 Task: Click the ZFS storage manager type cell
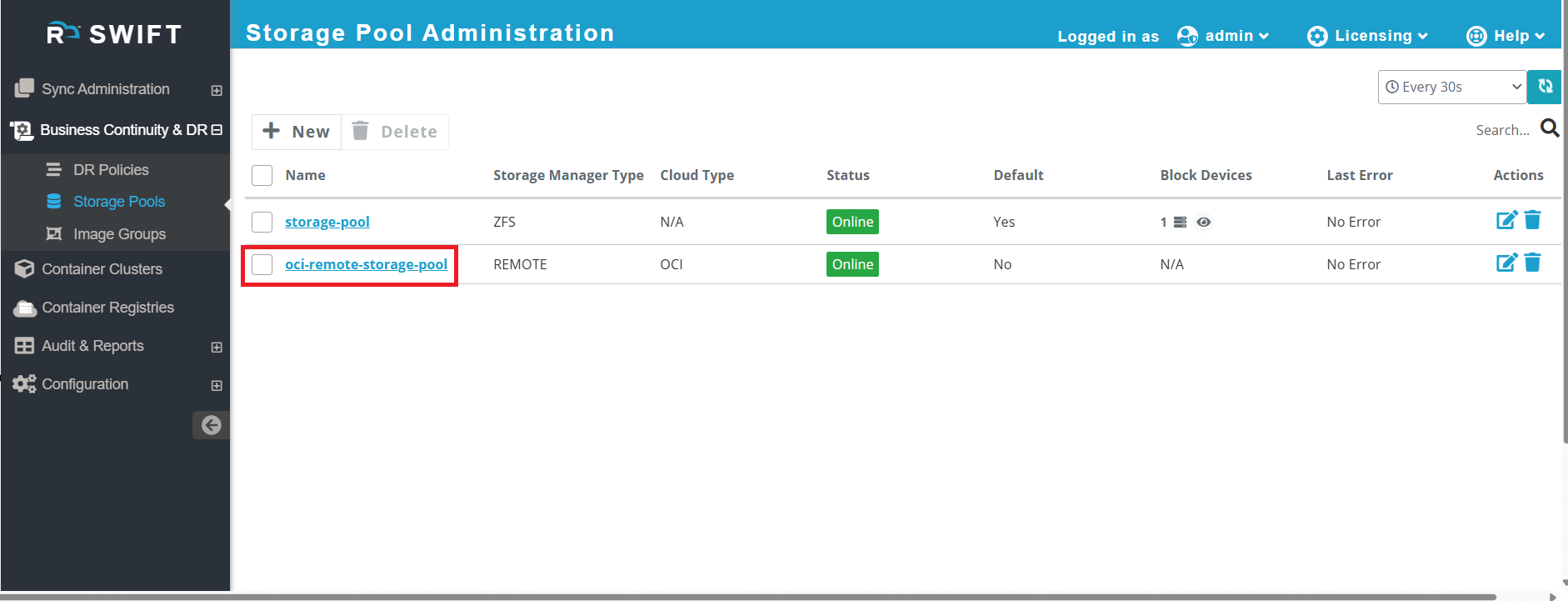click(x=504, y=222)
